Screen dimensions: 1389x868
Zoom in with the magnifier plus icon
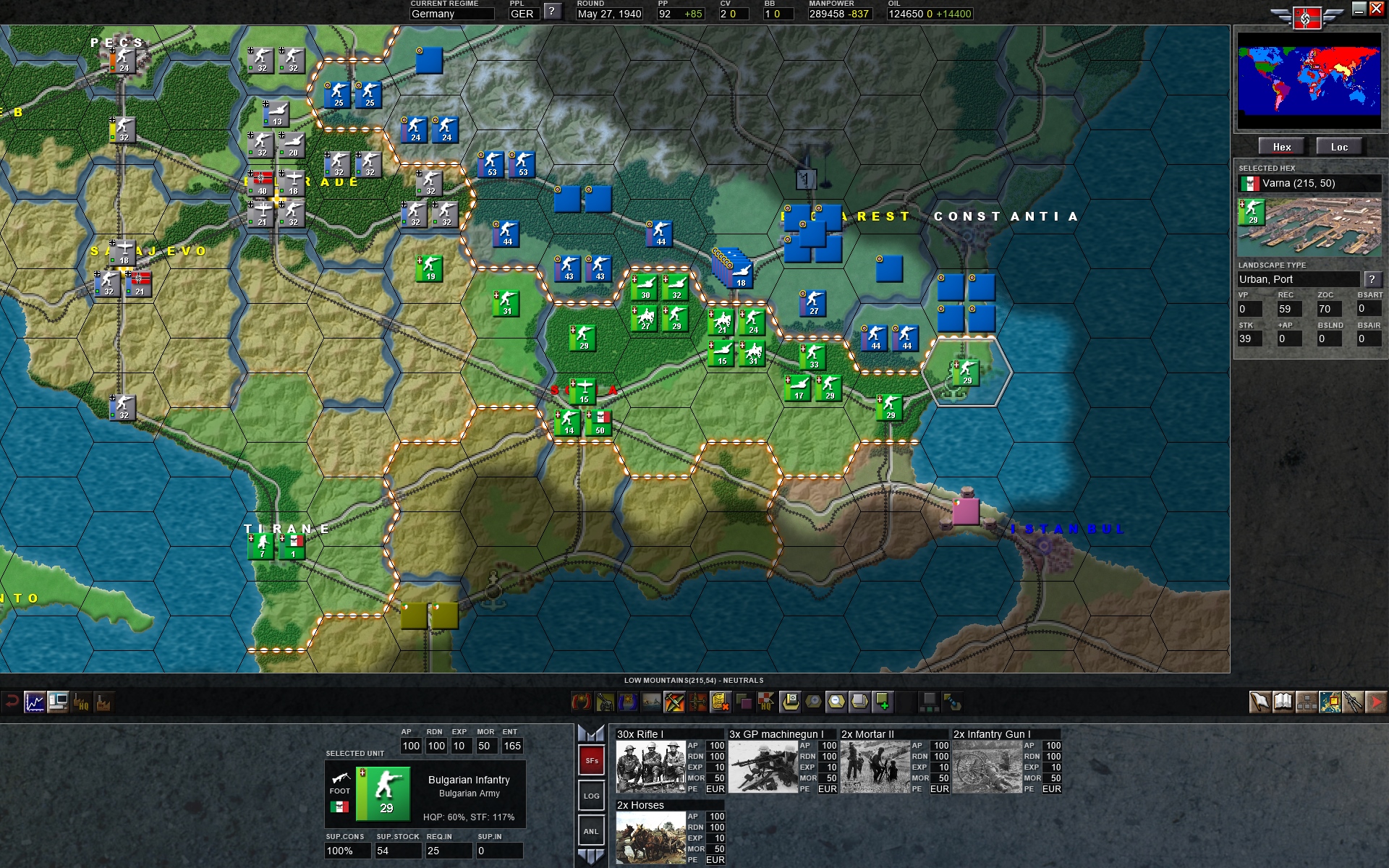[x=813, y=702]
